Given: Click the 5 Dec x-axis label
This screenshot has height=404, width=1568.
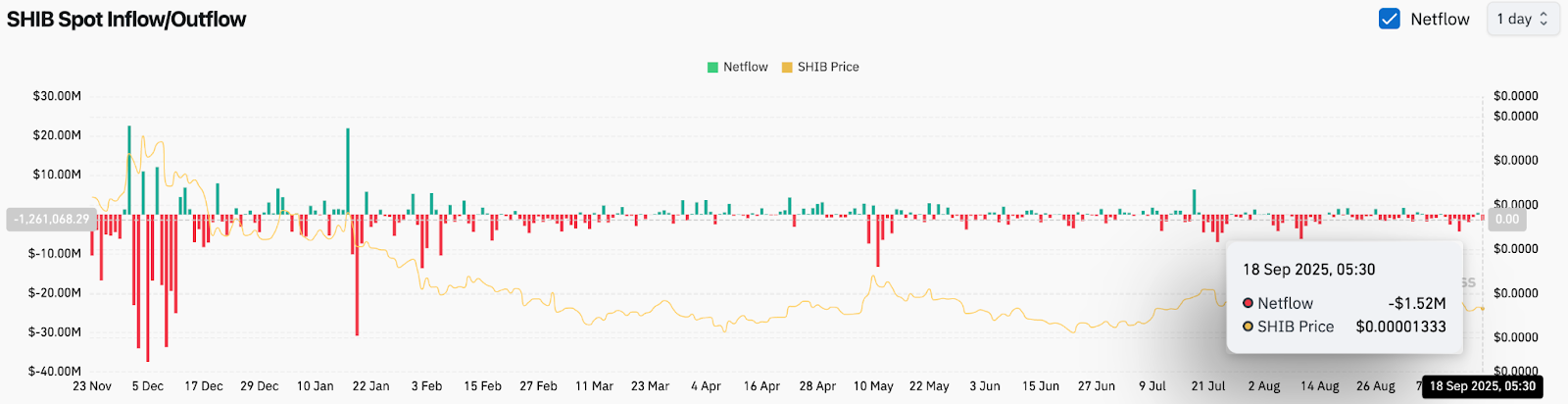Looking at the screenshot, I should (148, 386).
